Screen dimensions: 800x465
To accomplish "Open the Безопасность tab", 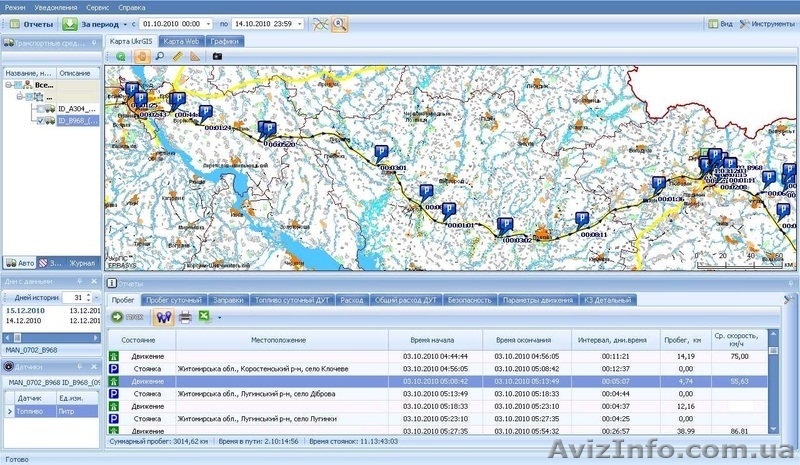I will [469, 300].
